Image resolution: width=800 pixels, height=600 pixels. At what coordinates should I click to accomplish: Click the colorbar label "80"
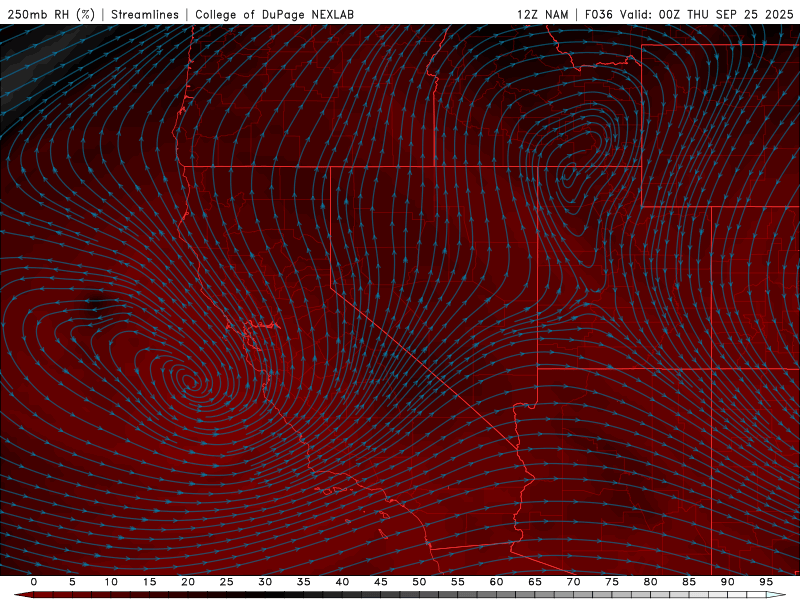(x=650, y=582)
